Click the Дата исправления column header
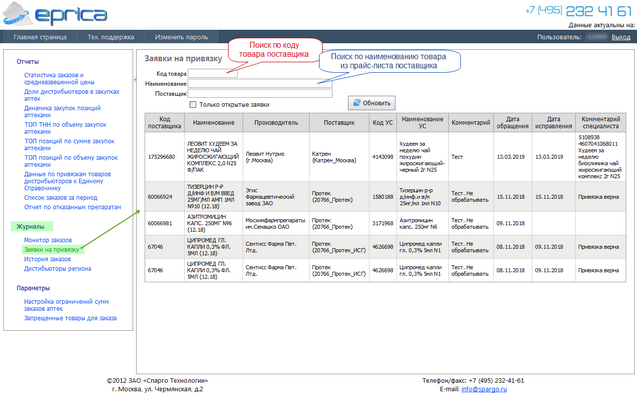 (553, 123)
